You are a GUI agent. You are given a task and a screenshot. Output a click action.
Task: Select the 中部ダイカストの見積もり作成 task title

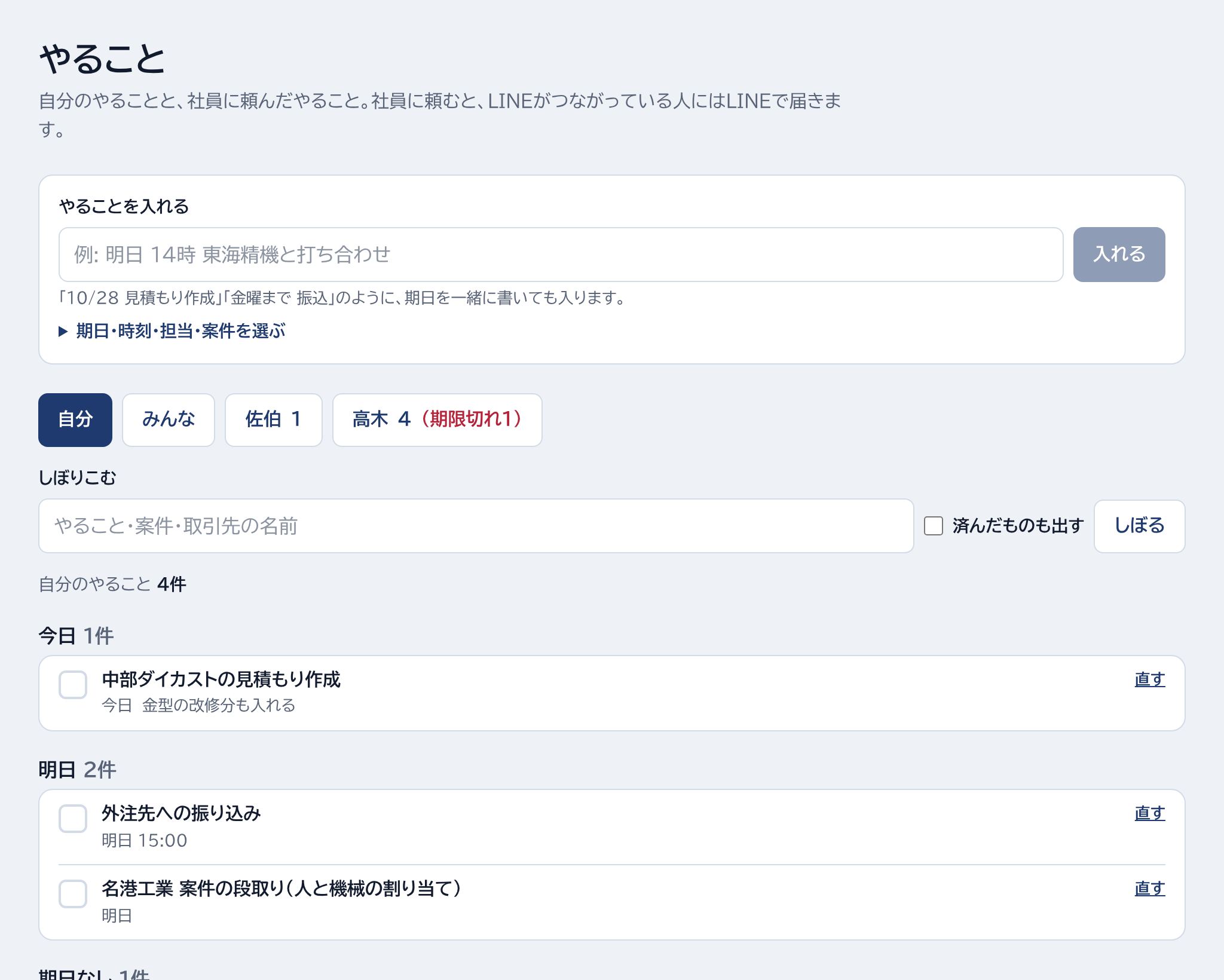point(221,679)
